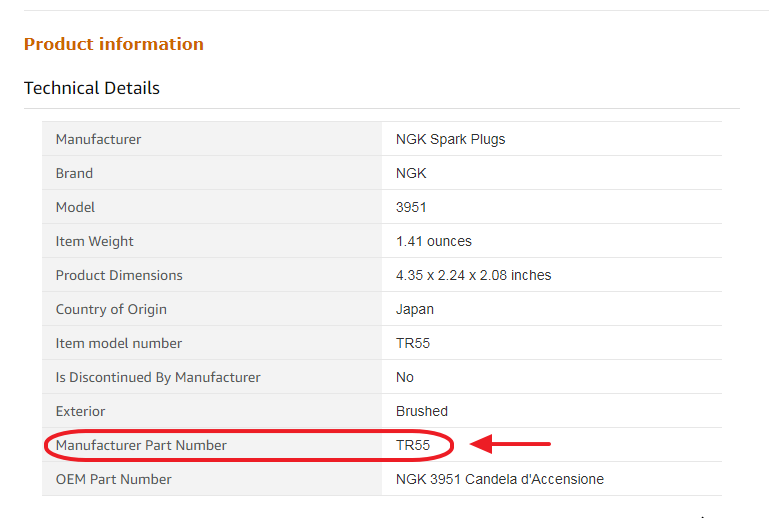769x518 pixels.
Task: Click 'Is Discontinued By Manufacturer' label
Action: point(158,377)
